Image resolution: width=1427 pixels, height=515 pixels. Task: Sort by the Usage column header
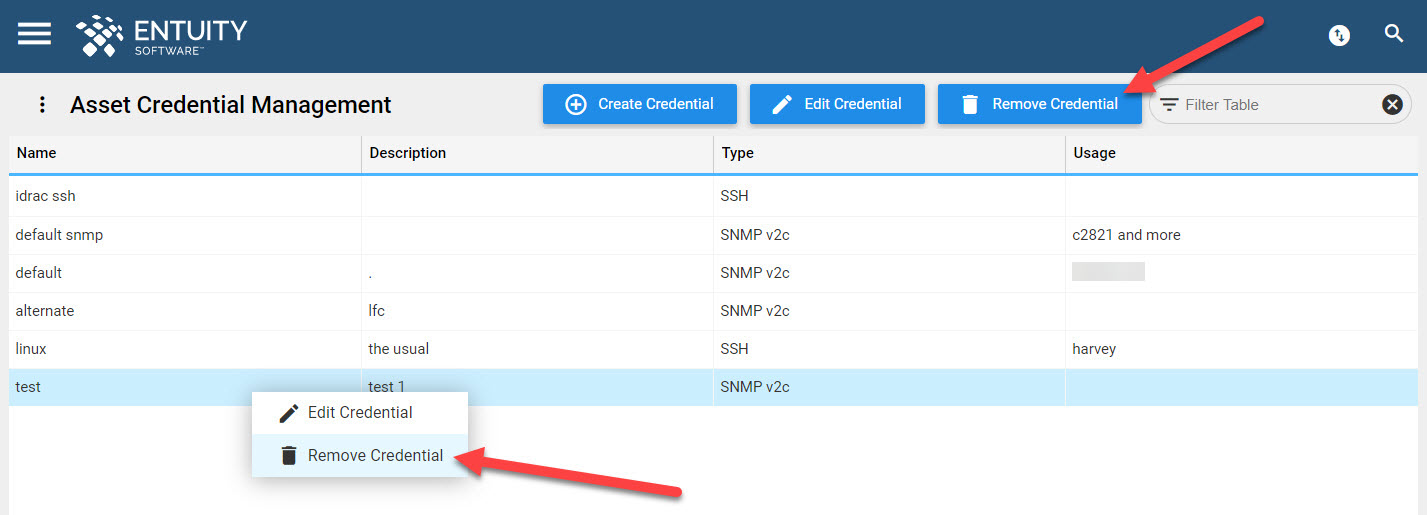(1241, 153)
